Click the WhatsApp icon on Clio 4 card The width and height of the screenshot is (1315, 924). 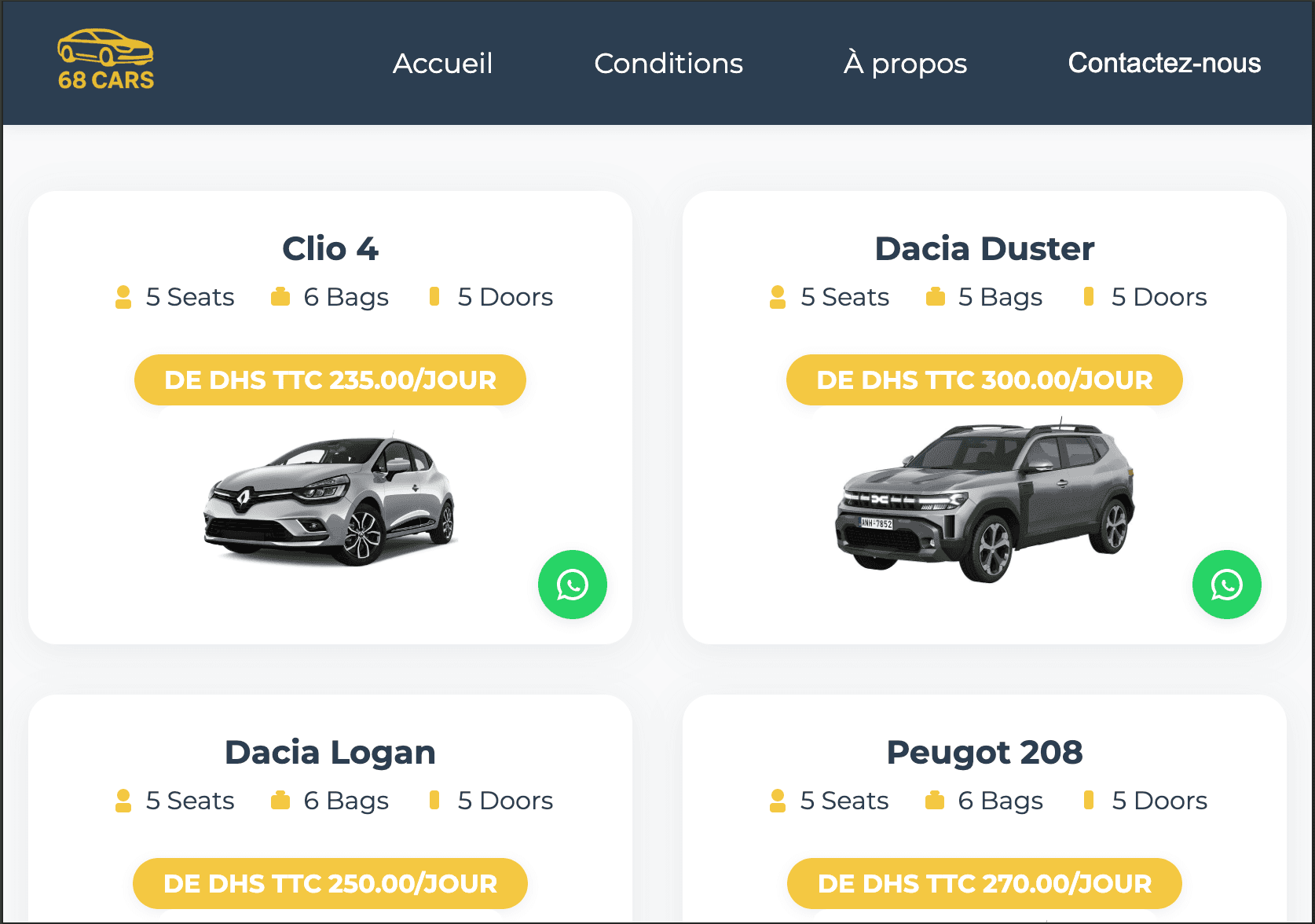(572, 585)
